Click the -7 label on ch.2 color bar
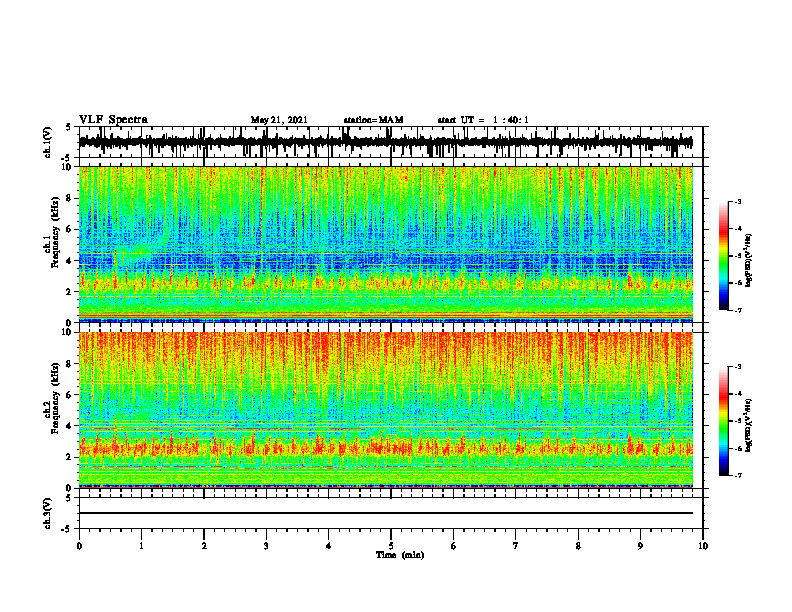 [738, 476]
